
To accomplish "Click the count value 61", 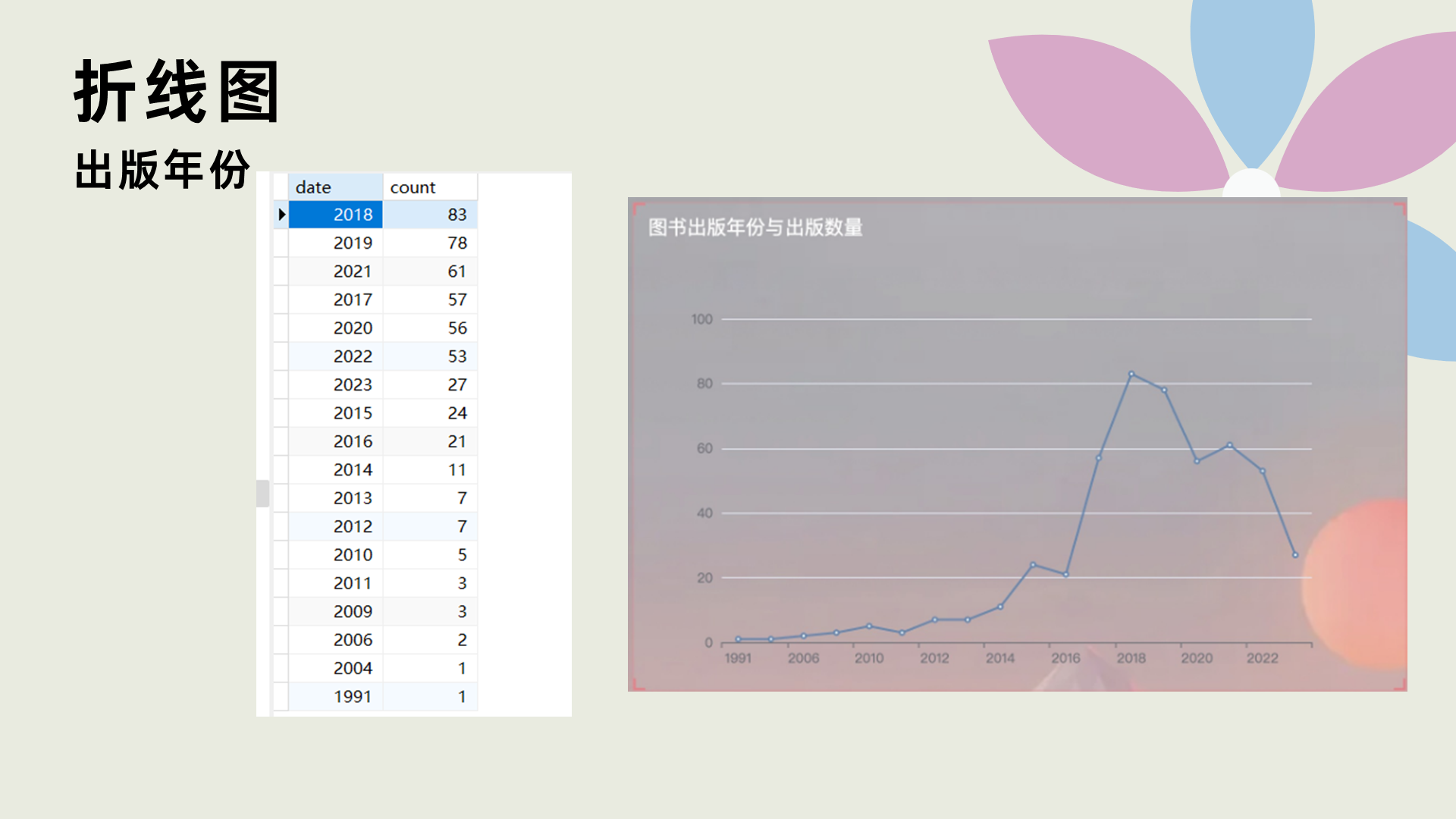I will [430, 271].
